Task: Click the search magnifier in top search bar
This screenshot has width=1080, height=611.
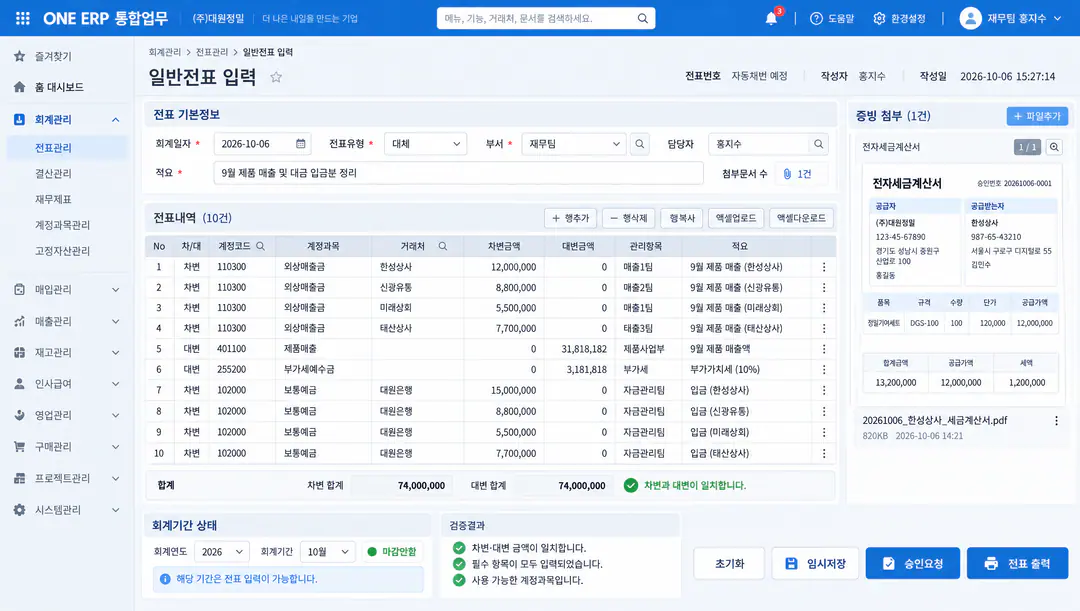Action: coord(642,19)
